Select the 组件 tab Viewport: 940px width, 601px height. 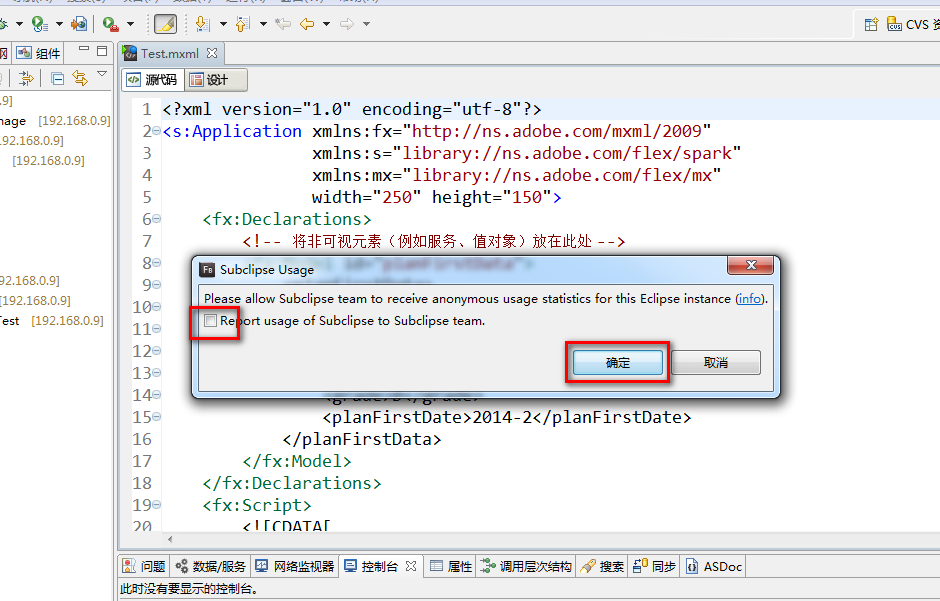pyautogui.click(x=38, y=53)
